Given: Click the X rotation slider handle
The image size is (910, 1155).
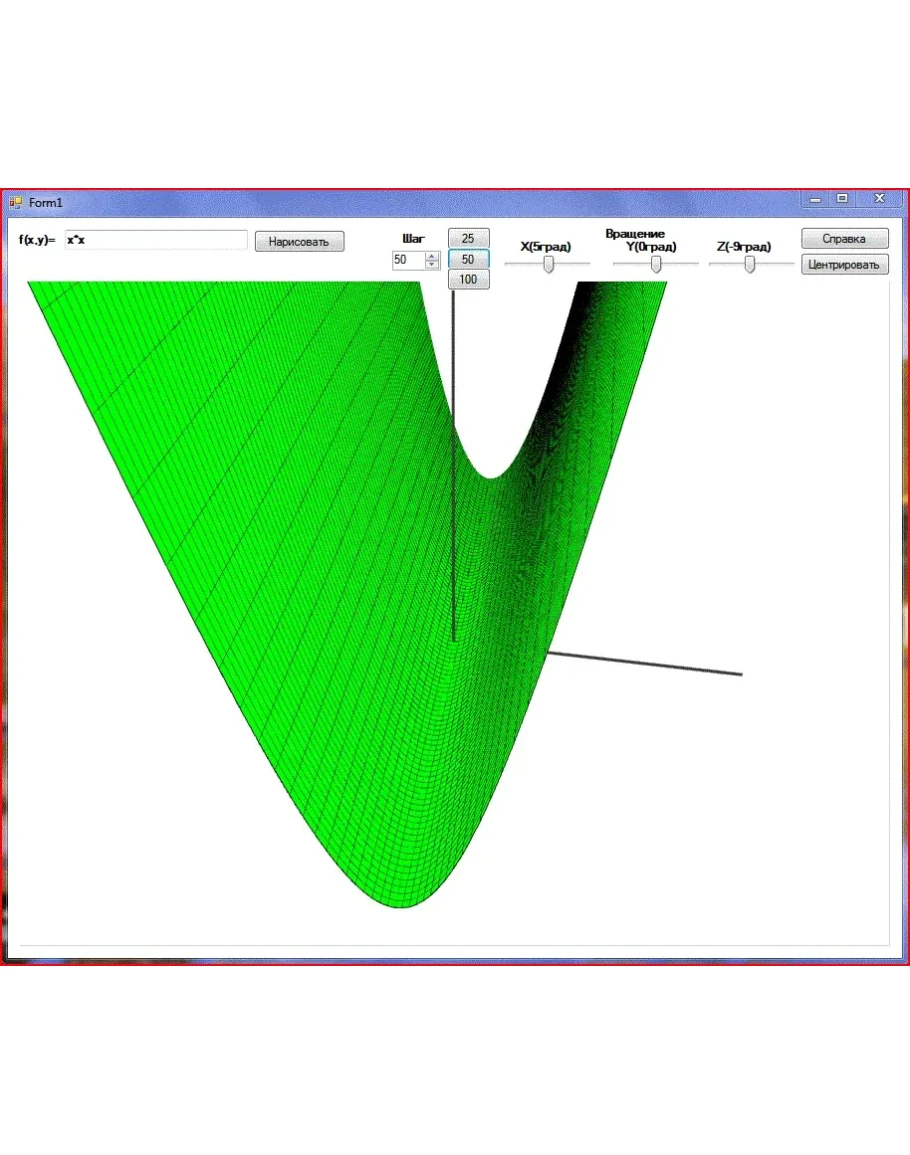Looking at the screenshot, I should click(548, 264).
